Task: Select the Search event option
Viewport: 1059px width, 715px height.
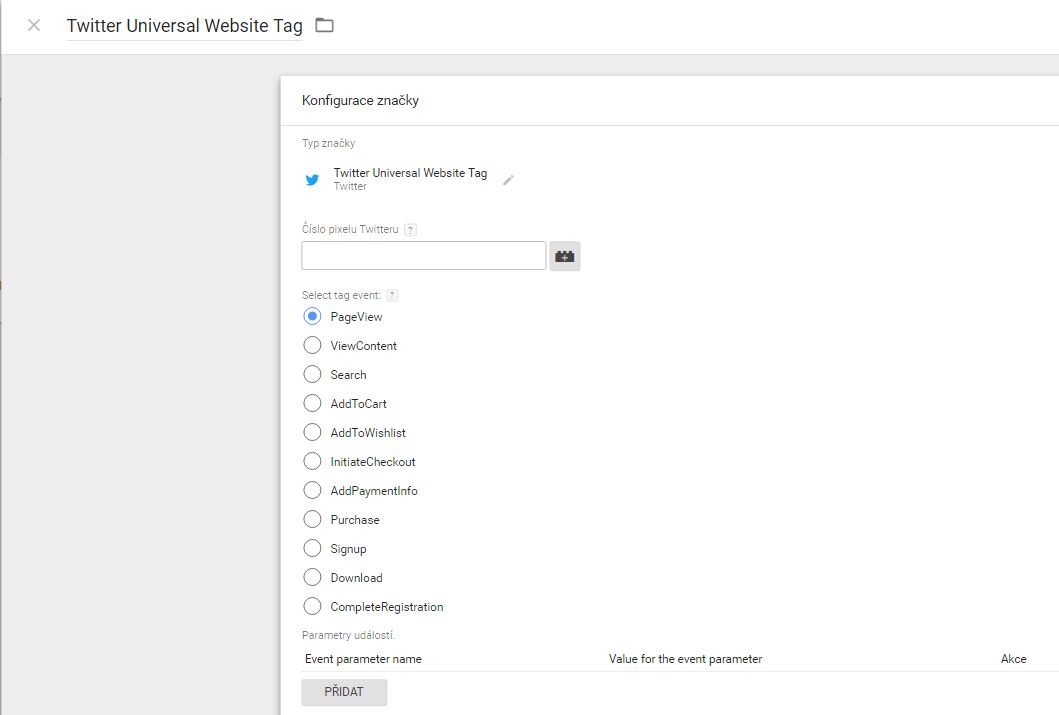Action: 312,374
